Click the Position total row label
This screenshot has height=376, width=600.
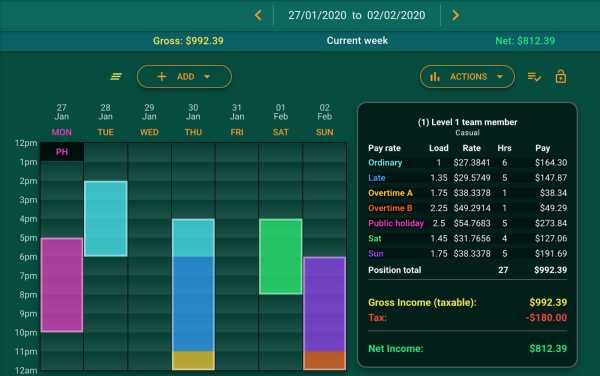tap(395, 270)
